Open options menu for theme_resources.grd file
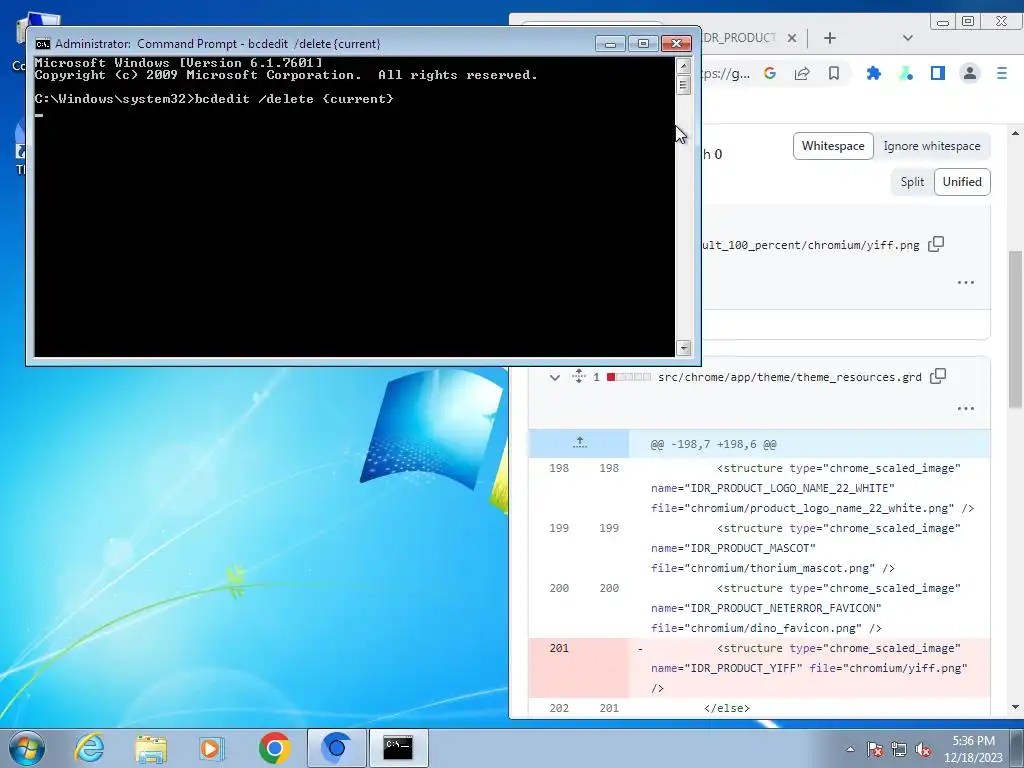The image size is (1024, 768). coord(965,409)
